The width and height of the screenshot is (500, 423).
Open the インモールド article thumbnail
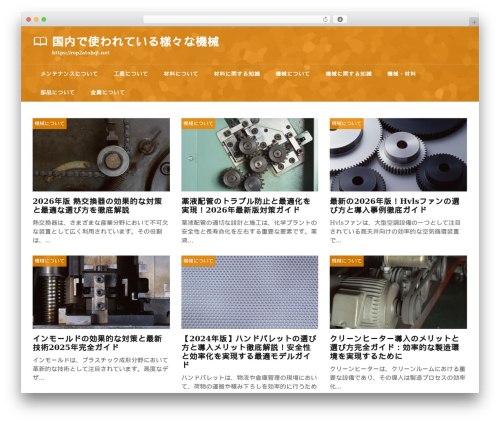101,292
